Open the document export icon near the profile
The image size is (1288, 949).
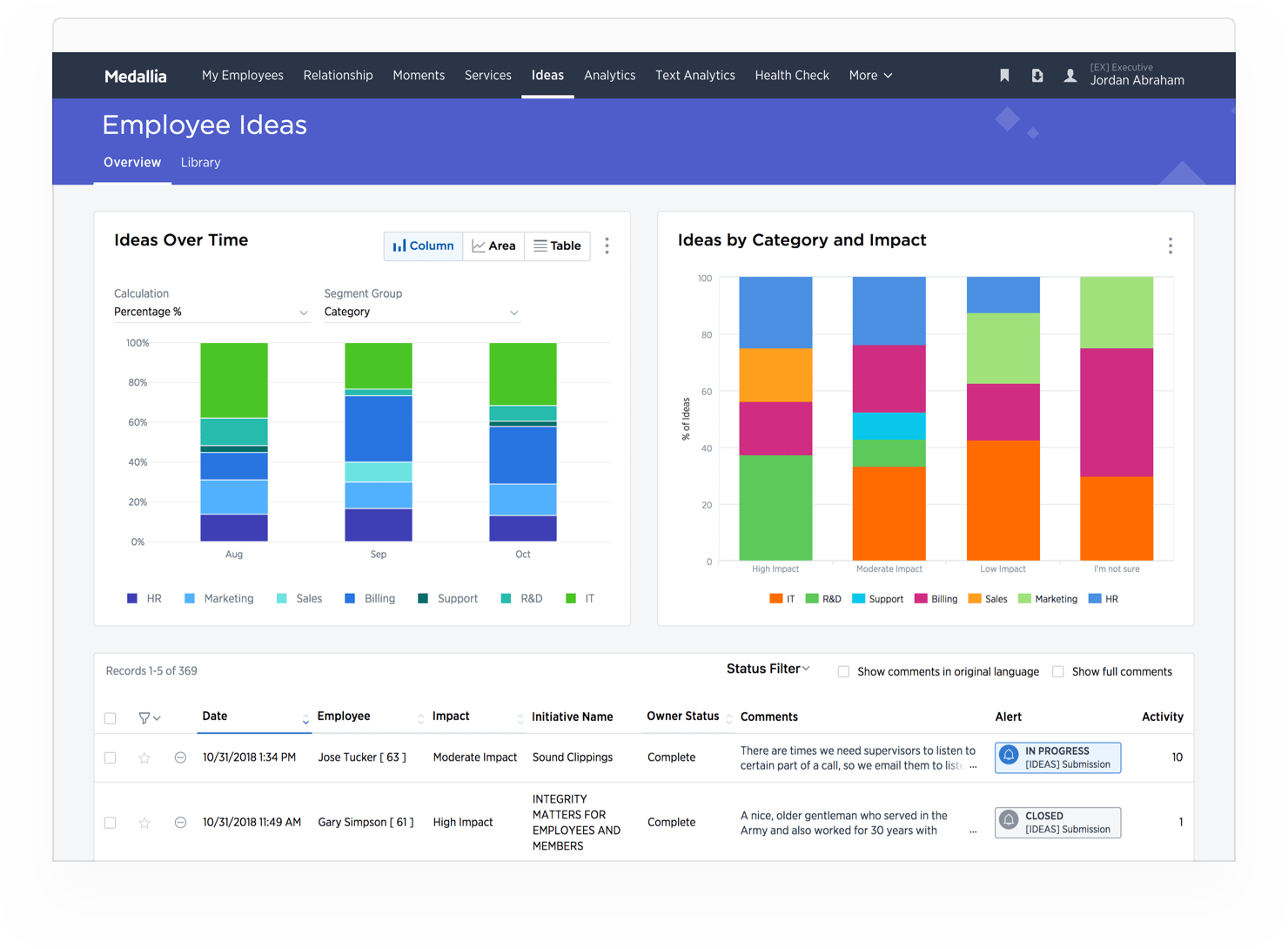(x=1037, y=75)
